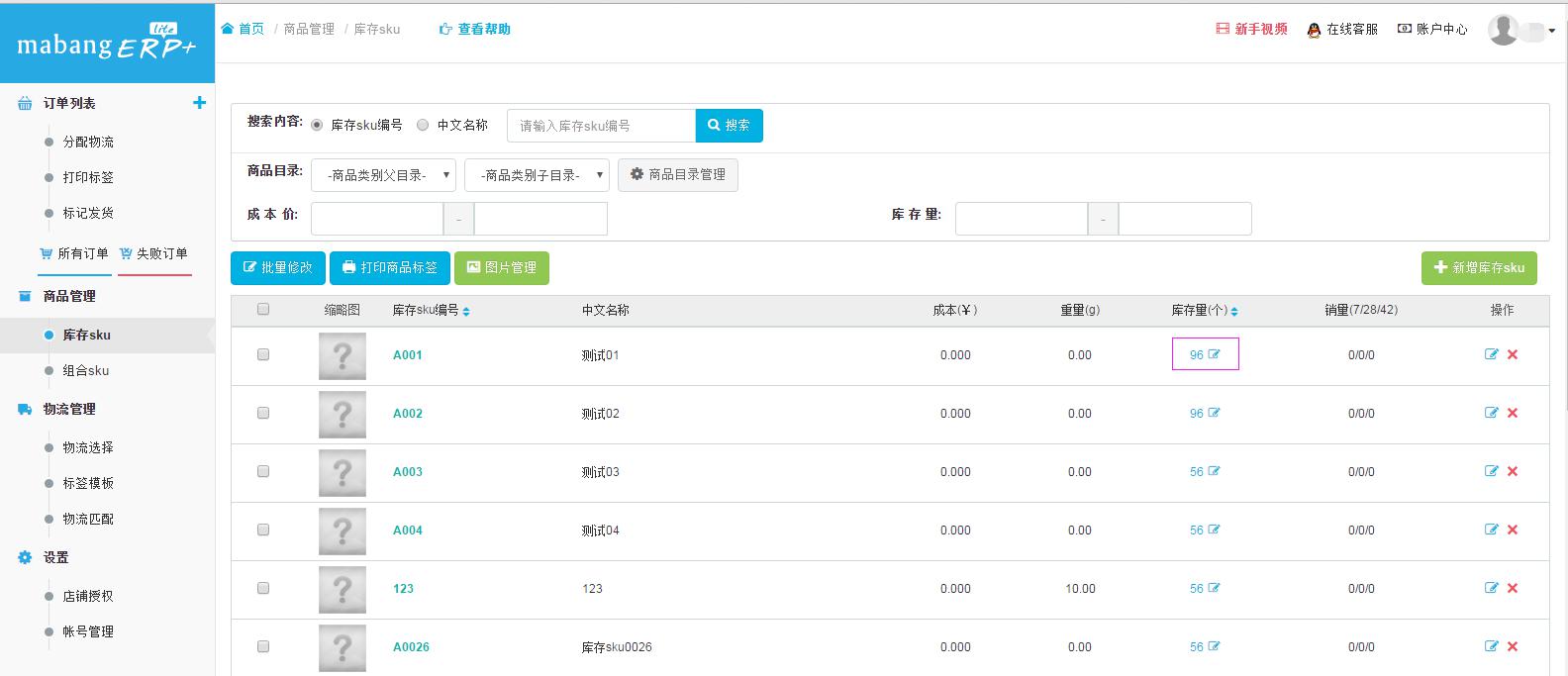Open 账户中心 account center
The image size is (1568, 676).
[x=1432, y=30]
